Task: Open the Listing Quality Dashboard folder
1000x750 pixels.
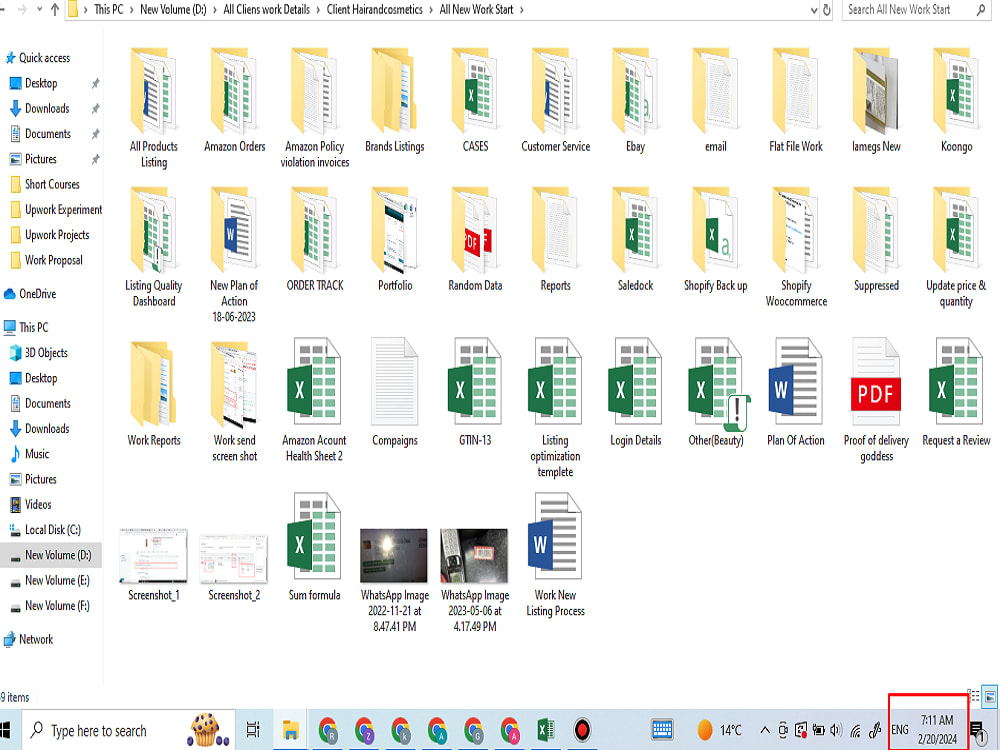Action: click(x=154, y=247)
